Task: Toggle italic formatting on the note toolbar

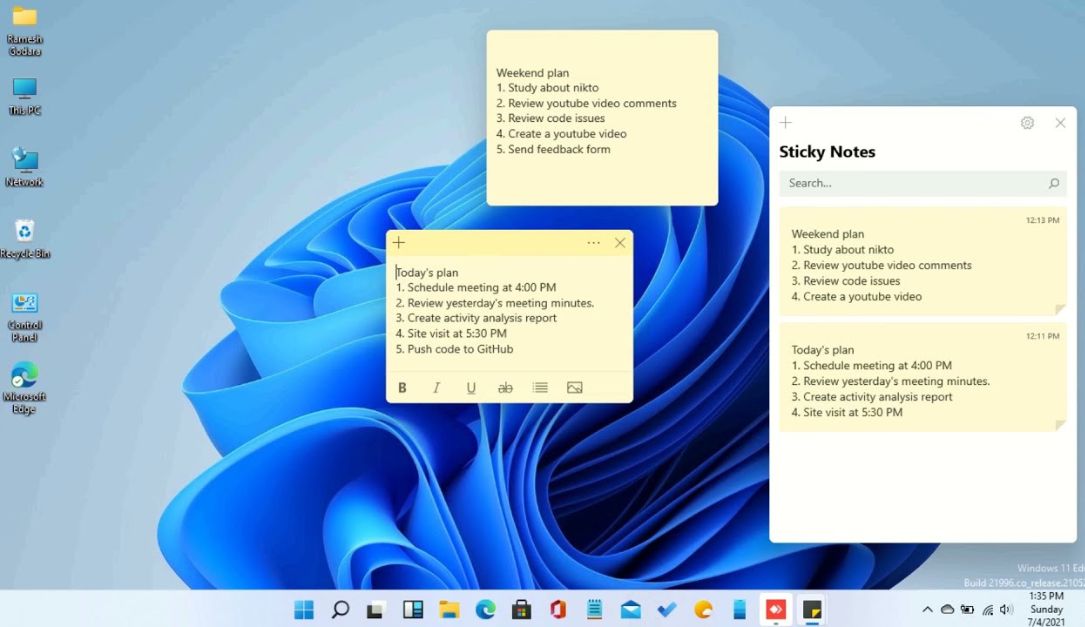Action: [x=436, y=388]
